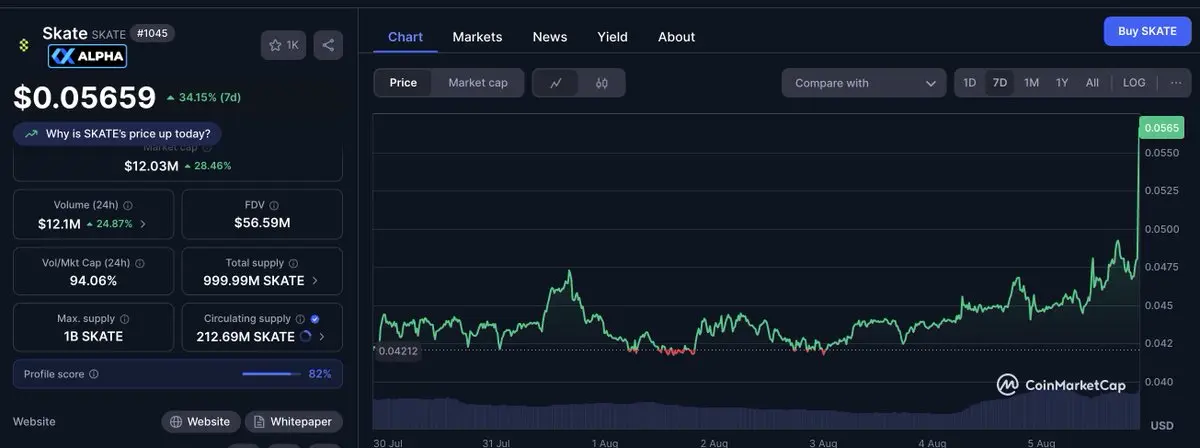Open chart more options menu

(1176, 83)
